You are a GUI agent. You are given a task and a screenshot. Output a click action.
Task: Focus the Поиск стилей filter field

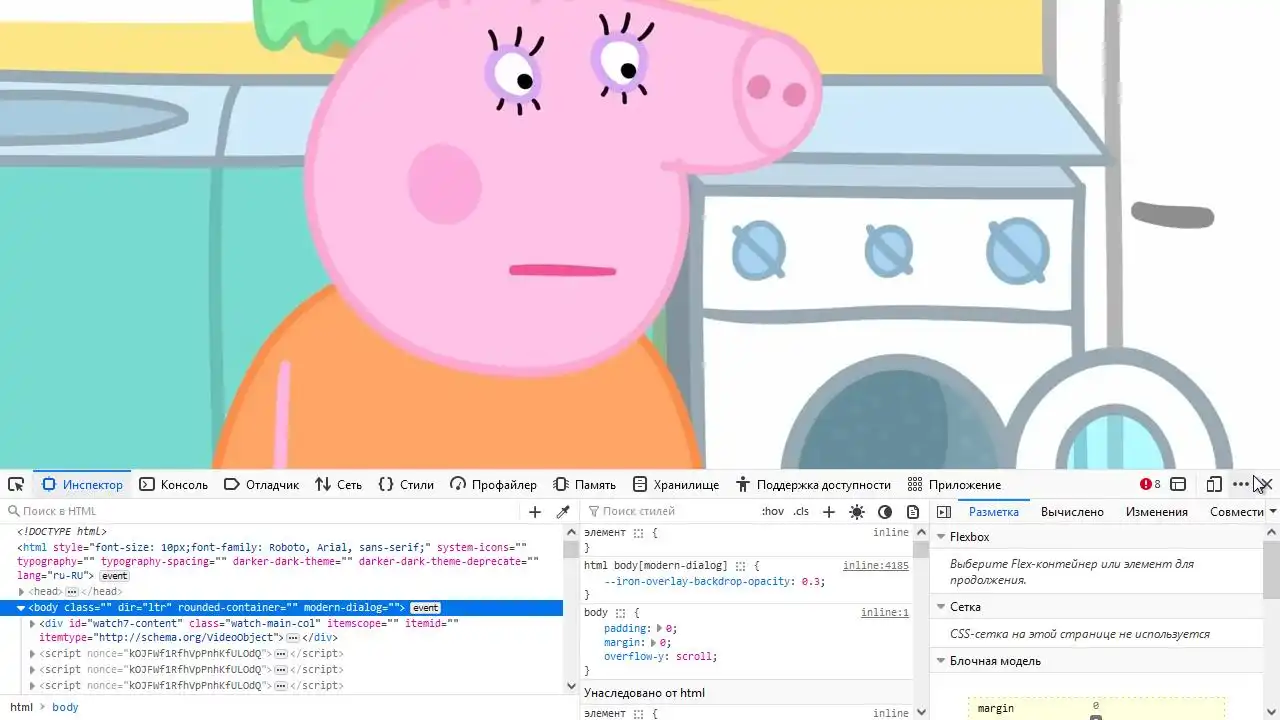point(670,512)
